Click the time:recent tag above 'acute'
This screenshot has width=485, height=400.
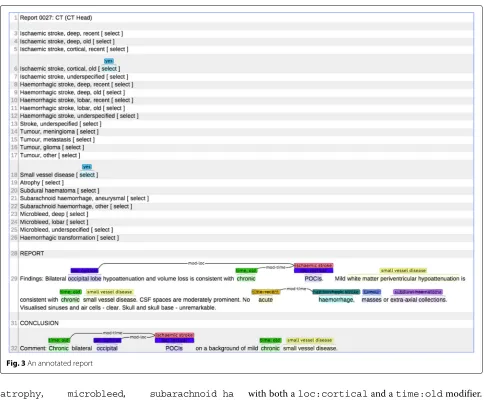pos(266,292)
